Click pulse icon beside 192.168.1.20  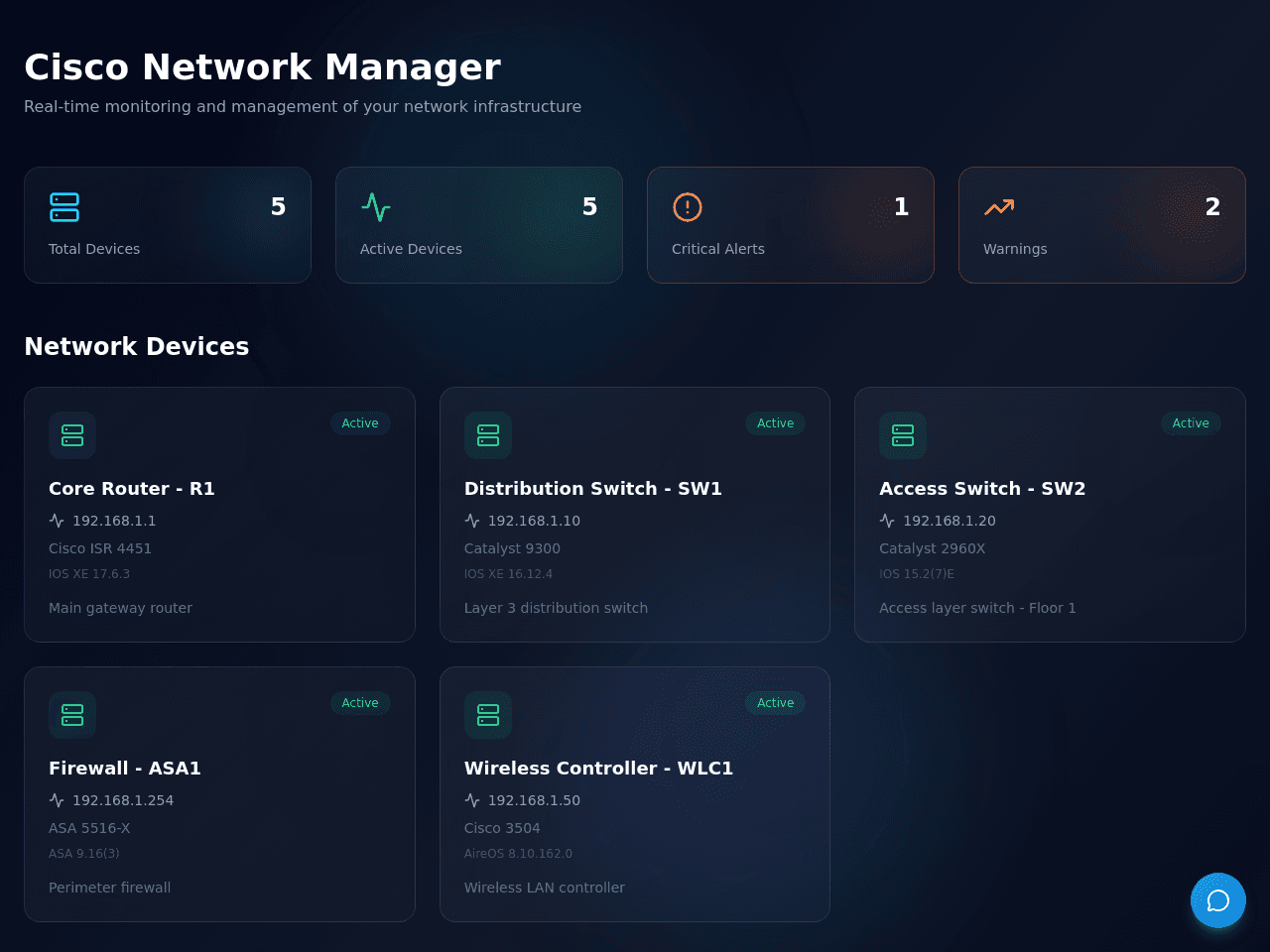click(x=887, y=521)
